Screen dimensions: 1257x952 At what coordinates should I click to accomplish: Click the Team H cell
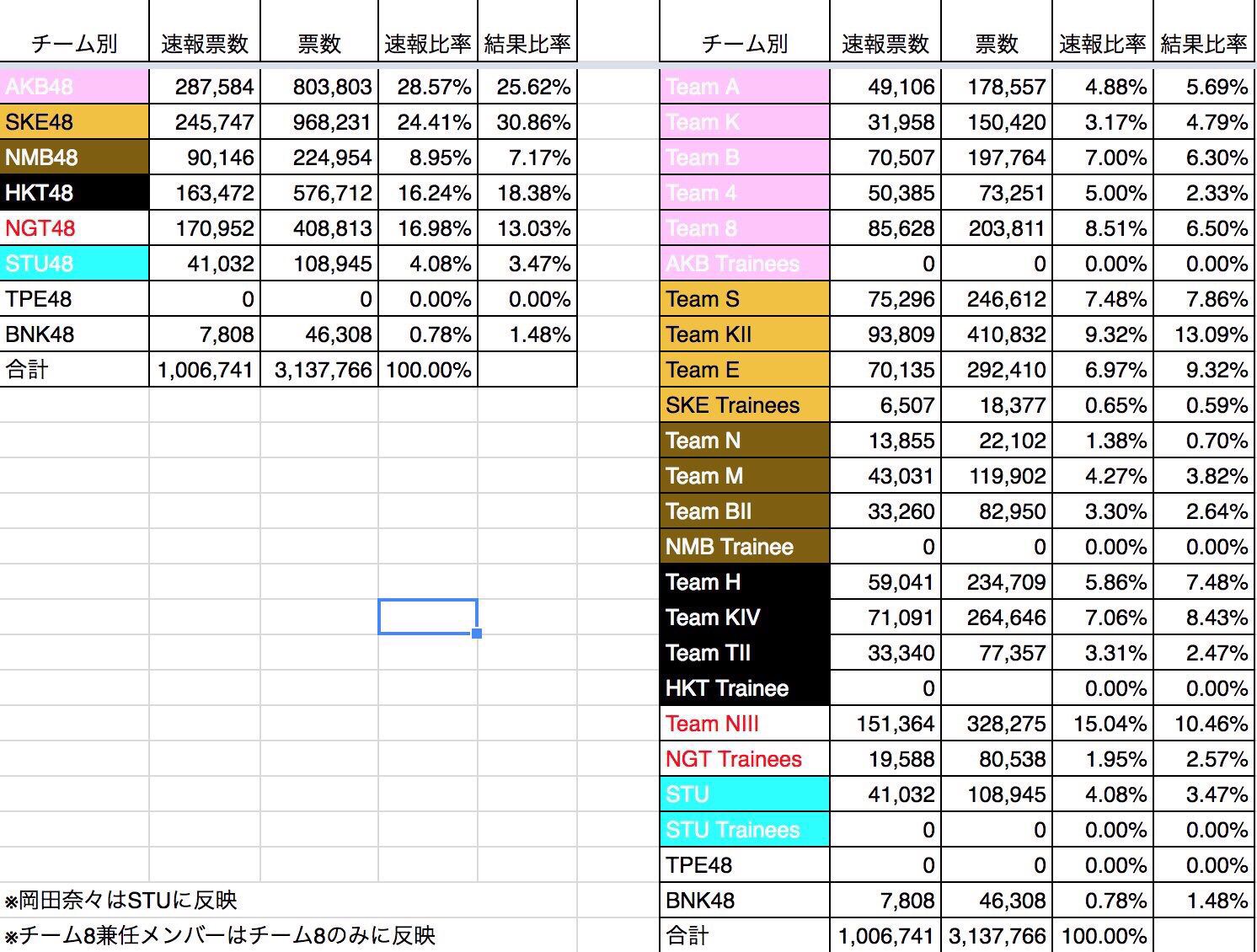tap(745, 582)
